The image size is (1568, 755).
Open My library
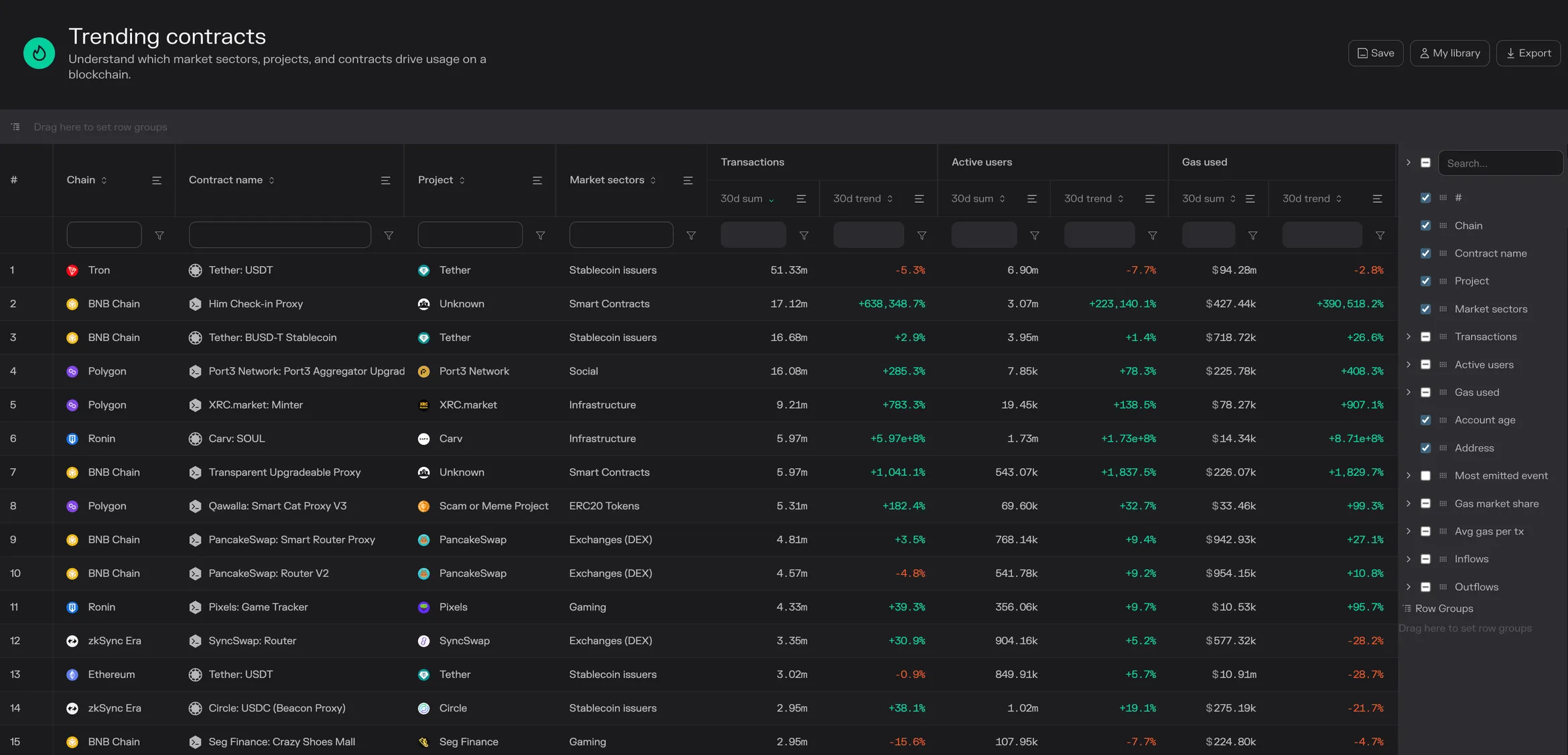click(x=1449, y=53)
